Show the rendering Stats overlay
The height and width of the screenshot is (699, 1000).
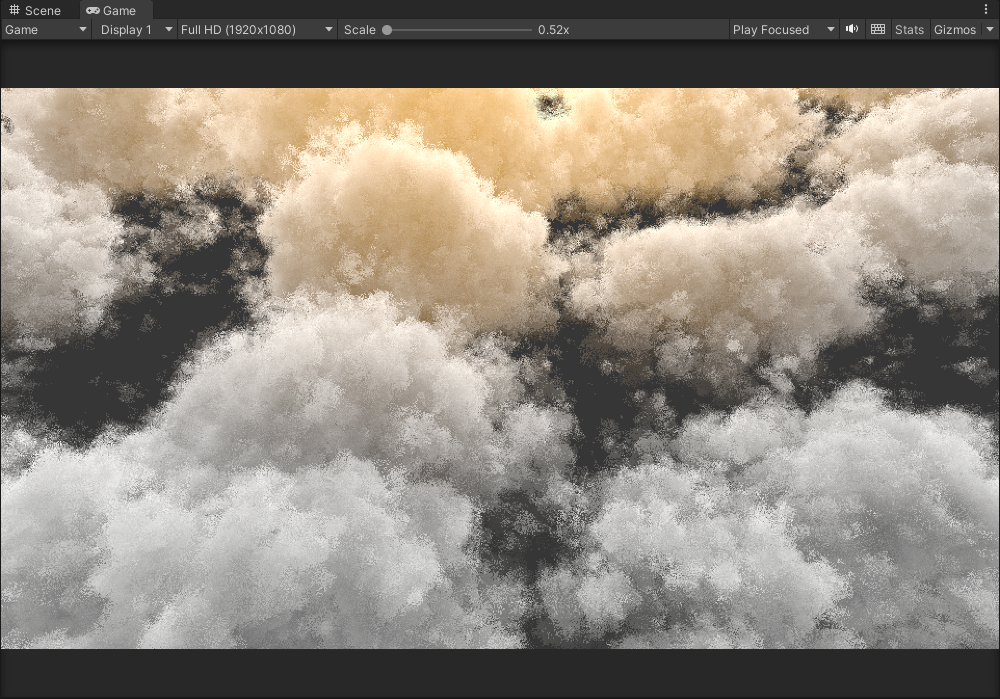click(909, 29)
